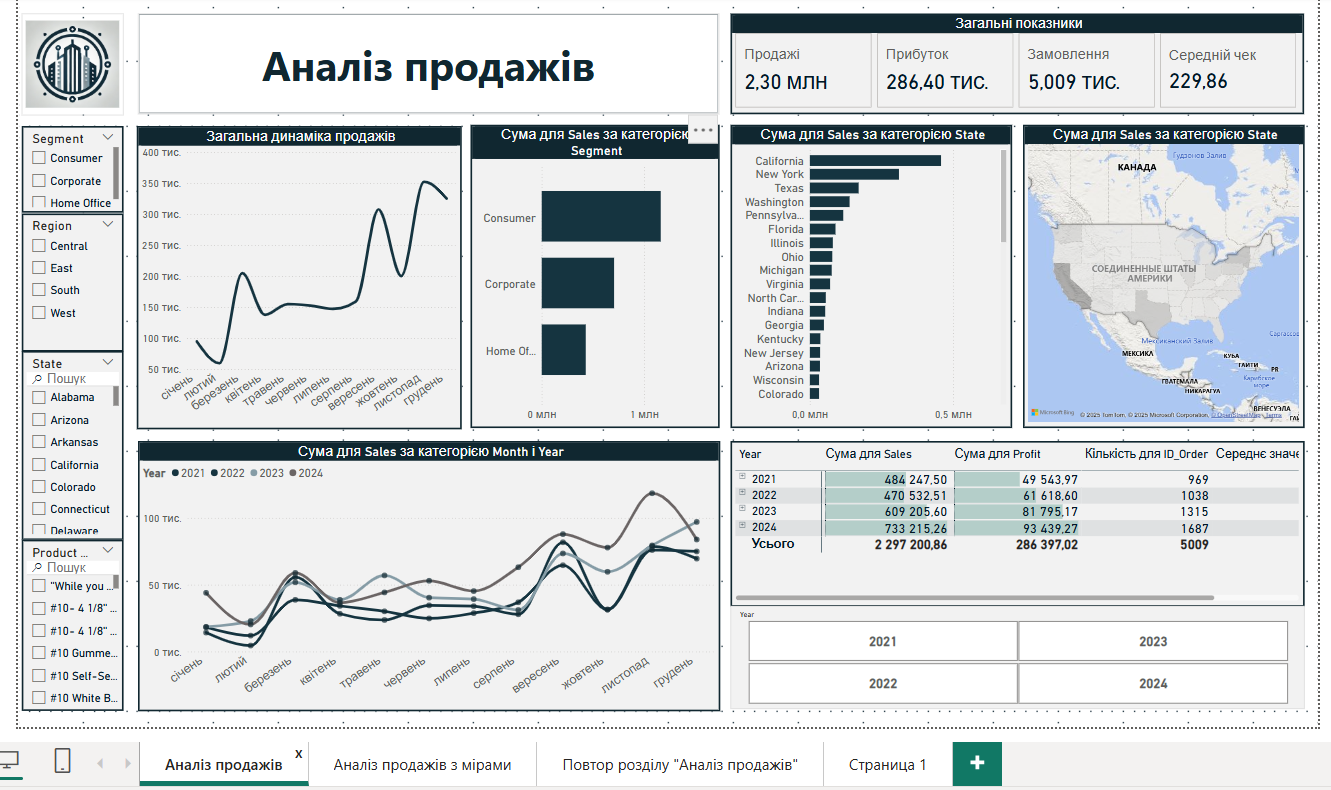
Task: Click the matrix table horizontal scrollbar
Action: click(x=975, y=597)
